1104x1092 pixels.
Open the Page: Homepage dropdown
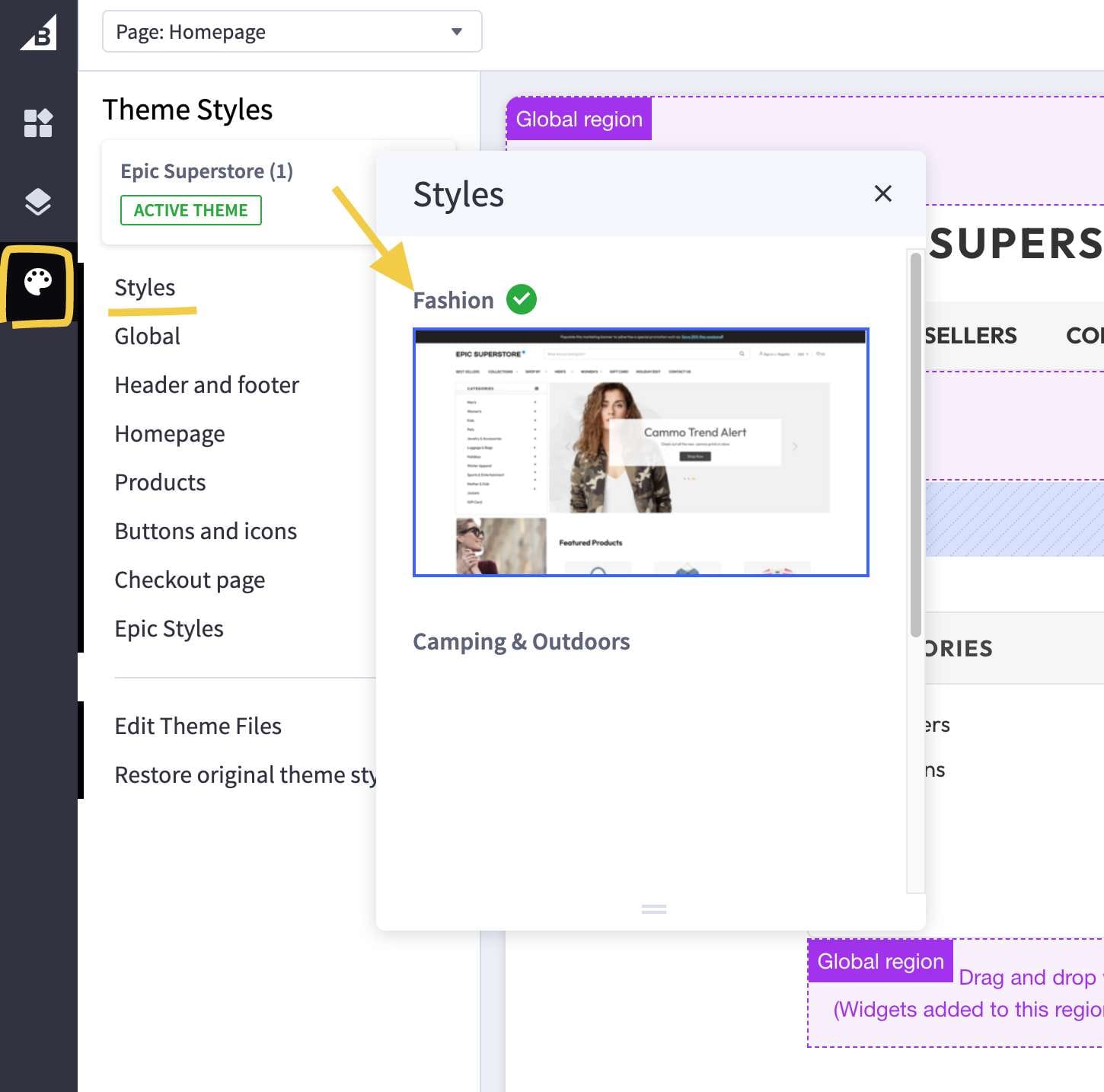[292, 32]
